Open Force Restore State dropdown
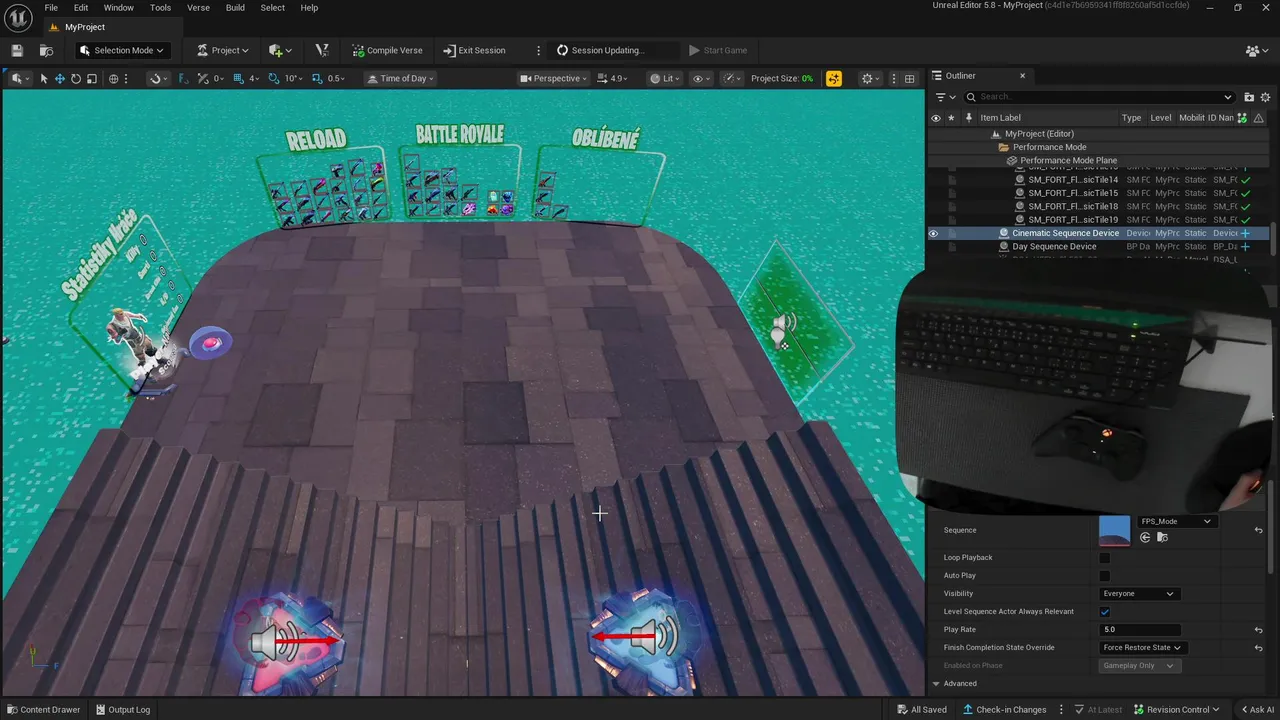The width and height of the screenshot is (1280, 720). [x=1142, y=647]
